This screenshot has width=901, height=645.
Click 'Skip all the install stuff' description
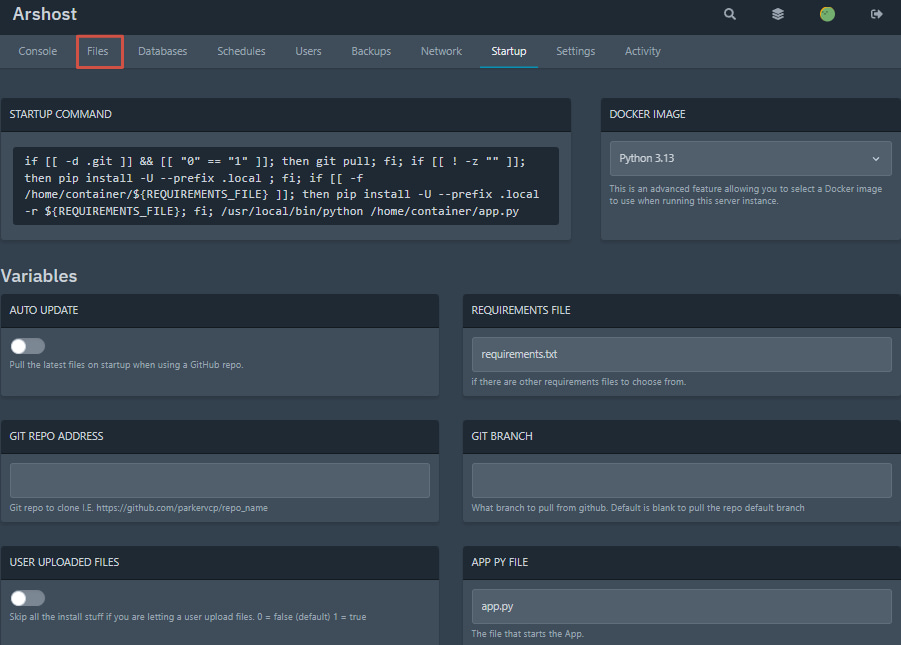point(188,617)
